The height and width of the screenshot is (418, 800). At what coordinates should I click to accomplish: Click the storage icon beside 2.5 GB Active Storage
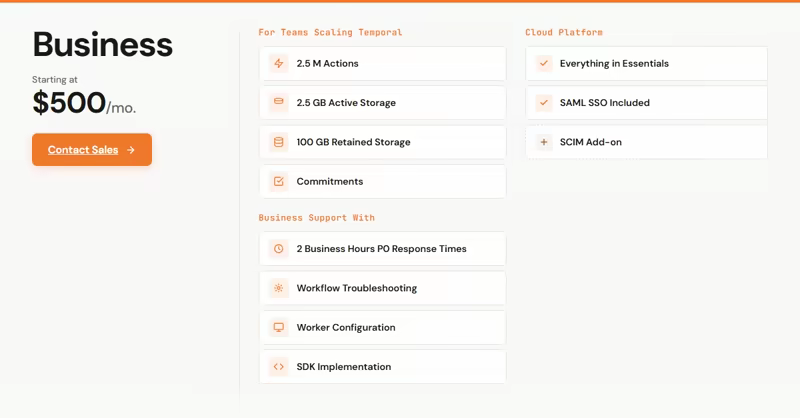279,103
